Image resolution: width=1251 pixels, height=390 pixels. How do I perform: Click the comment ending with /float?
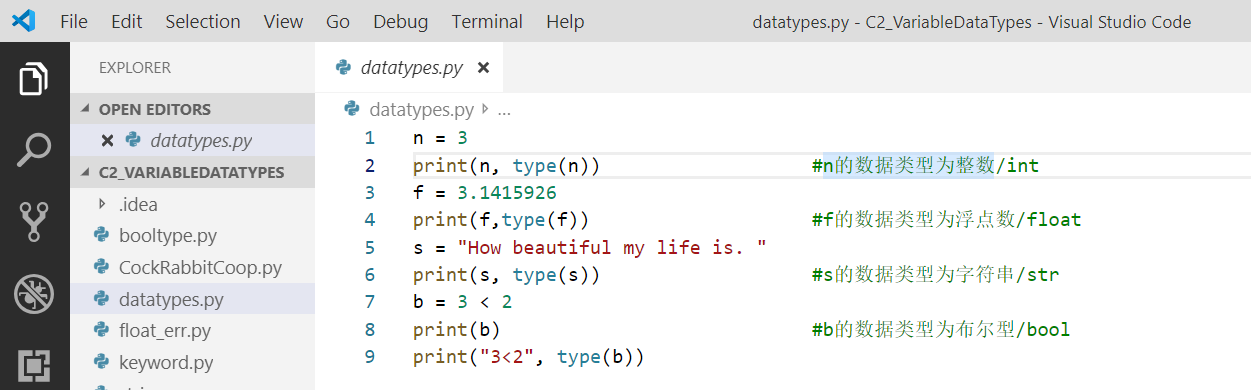click(x=946, y=219)
